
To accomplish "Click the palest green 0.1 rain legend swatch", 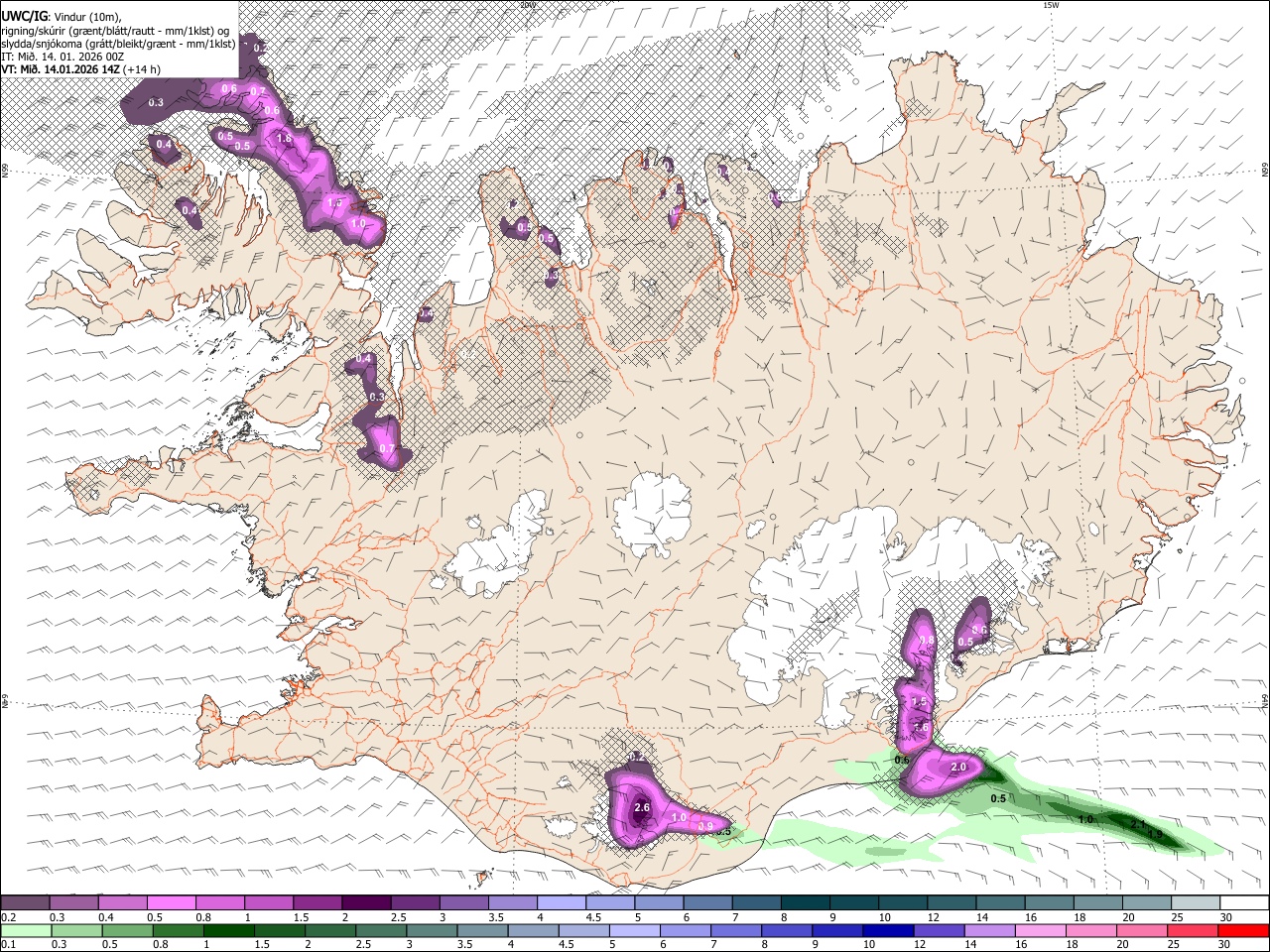I will (x=25, y=930).
